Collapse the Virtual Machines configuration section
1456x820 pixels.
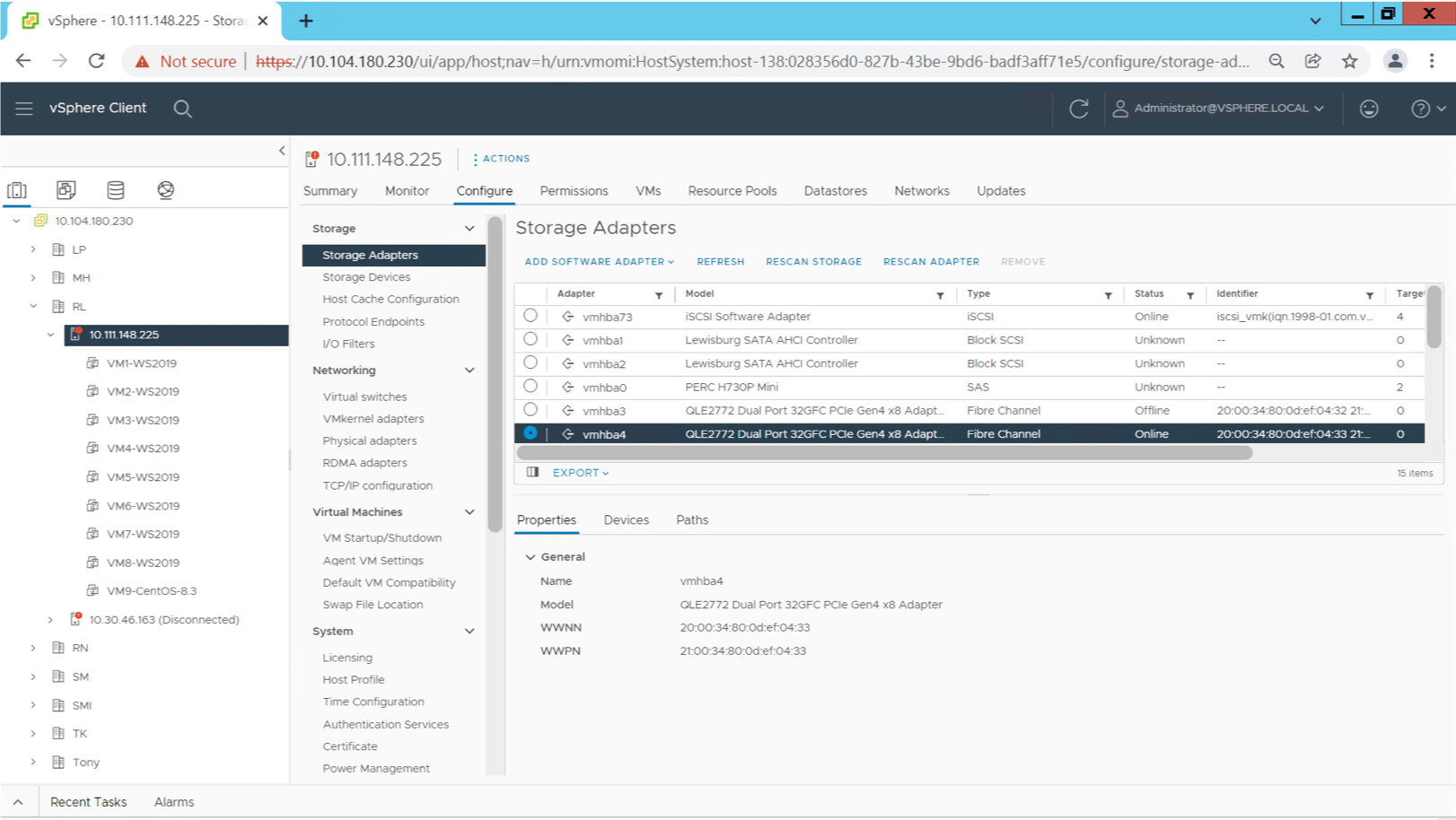[469, 512]
